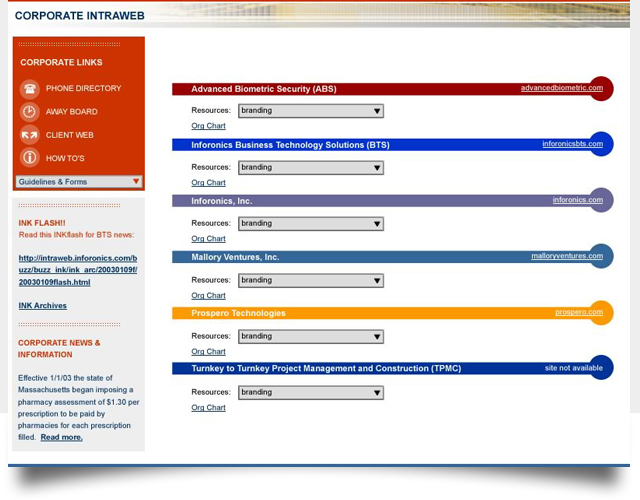Click the Turnkey to Turnkey Project Management heading
Viewport: 640px width, 500px height.
[326, 368]
